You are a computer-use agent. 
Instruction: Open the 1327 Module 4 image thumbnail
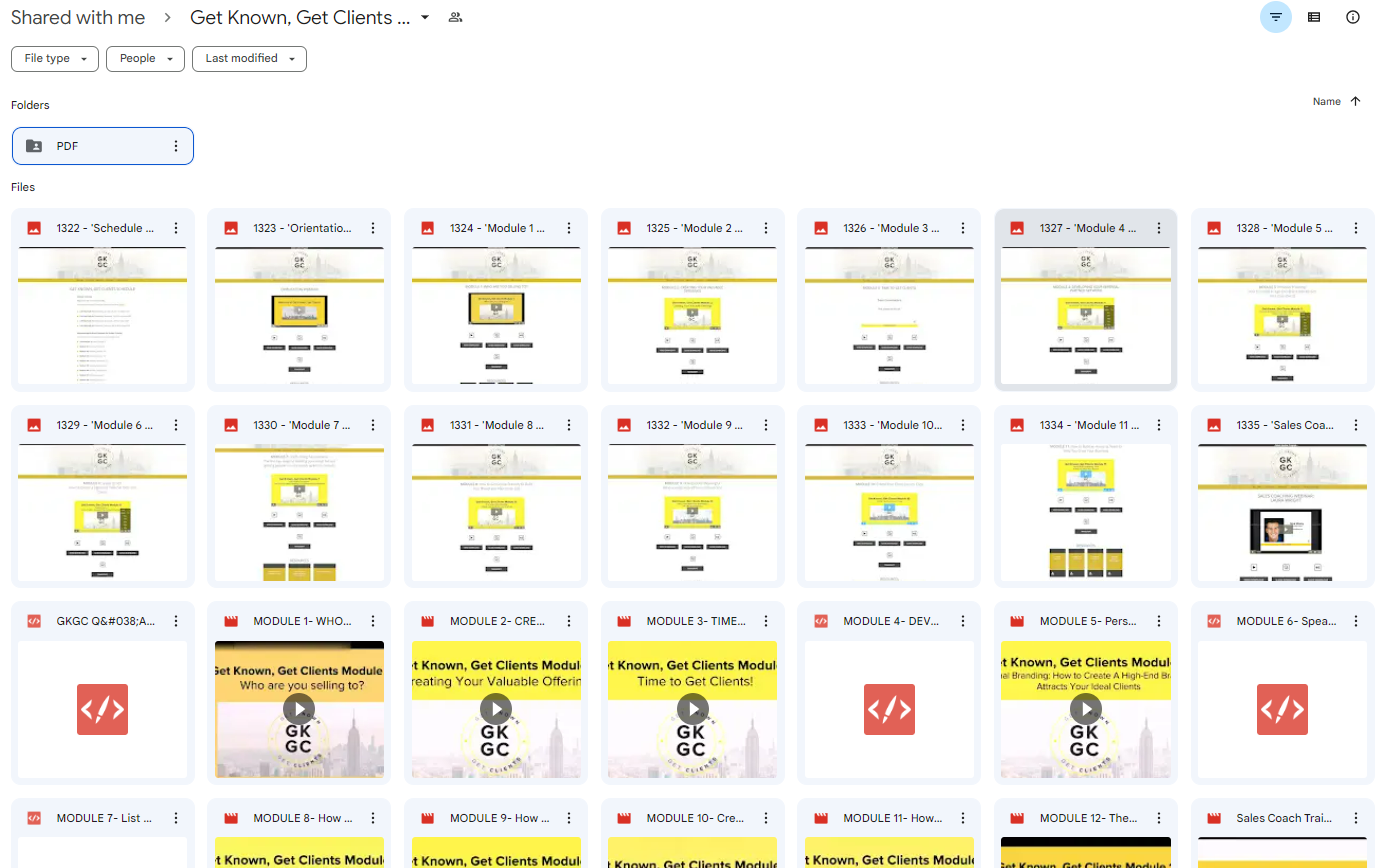pos(1086,315)
